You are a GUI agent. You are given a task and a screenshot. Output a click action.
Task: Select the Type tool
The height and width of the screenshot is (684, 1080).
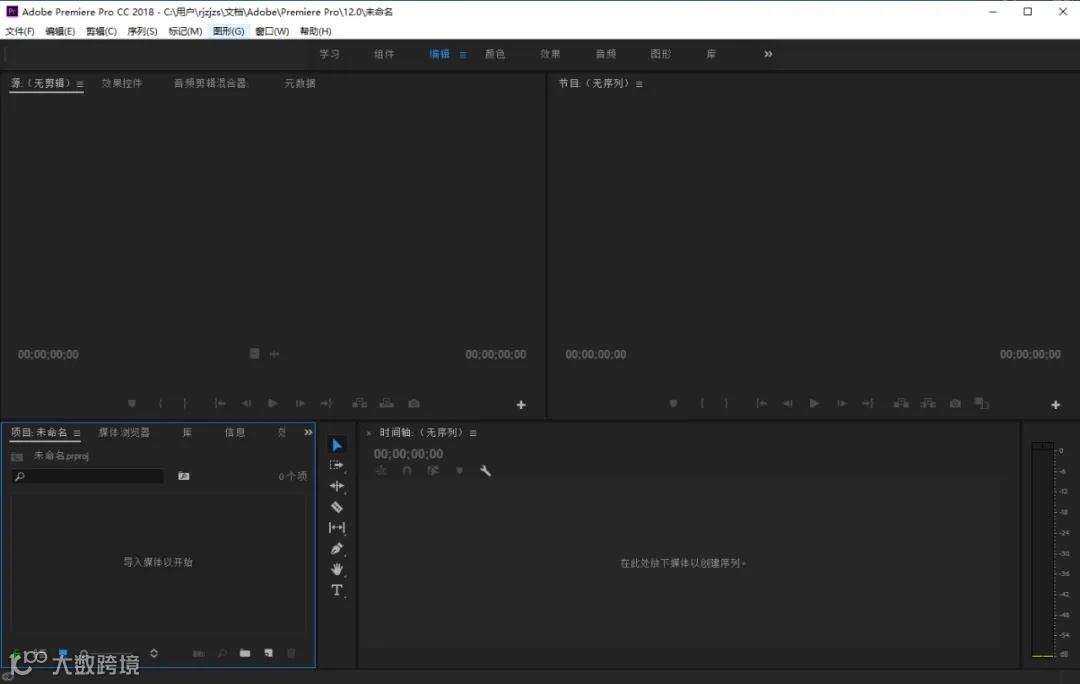click(x=337, y=590)
